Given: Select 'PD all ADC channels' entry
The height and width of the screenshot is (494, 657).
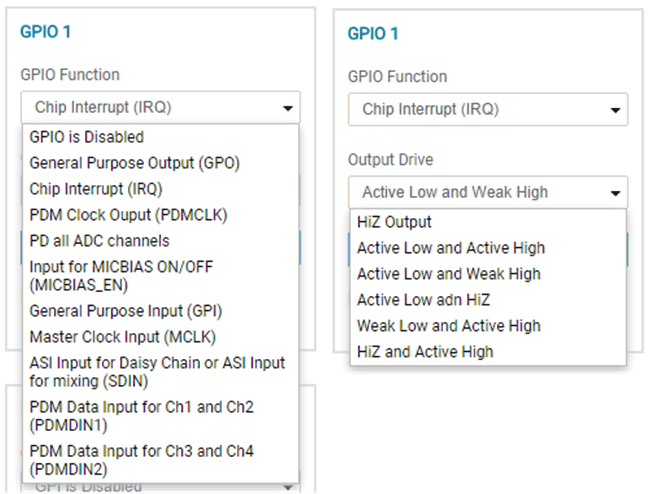Looking at the screenshot, I should click(x=99, y=241).
